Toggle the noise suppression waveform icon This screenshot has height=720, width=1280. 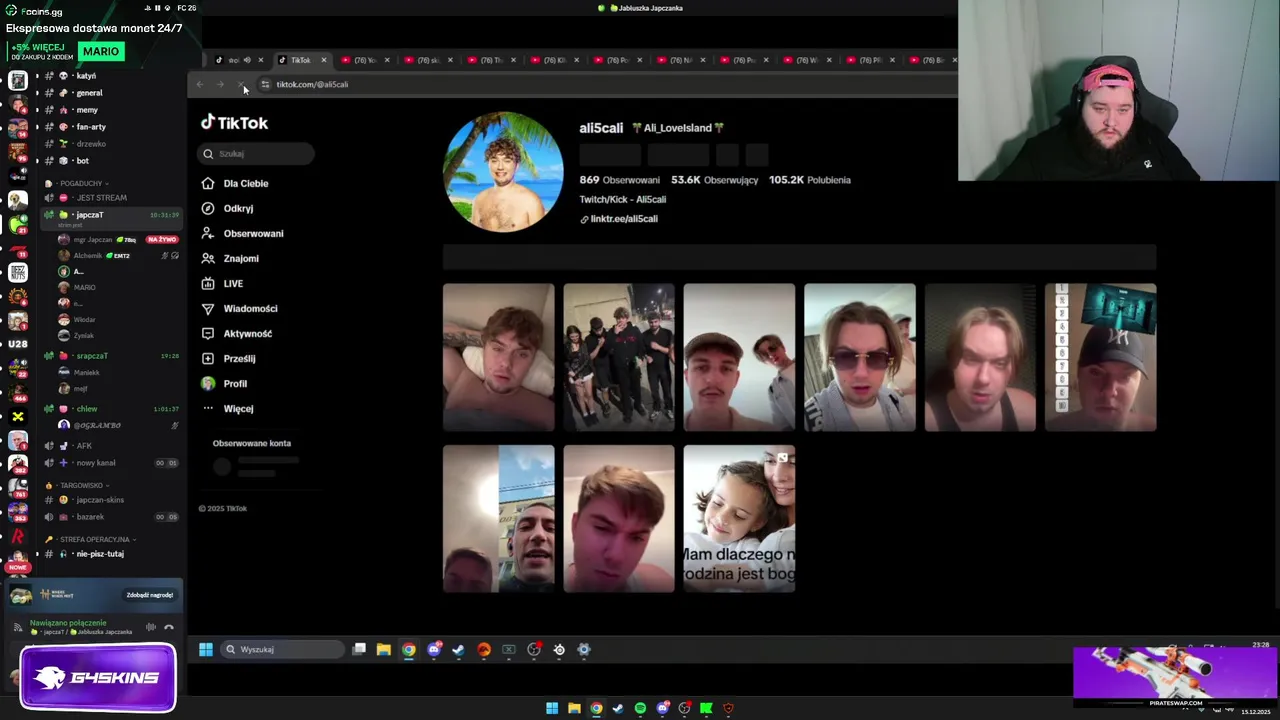[151, 627]
